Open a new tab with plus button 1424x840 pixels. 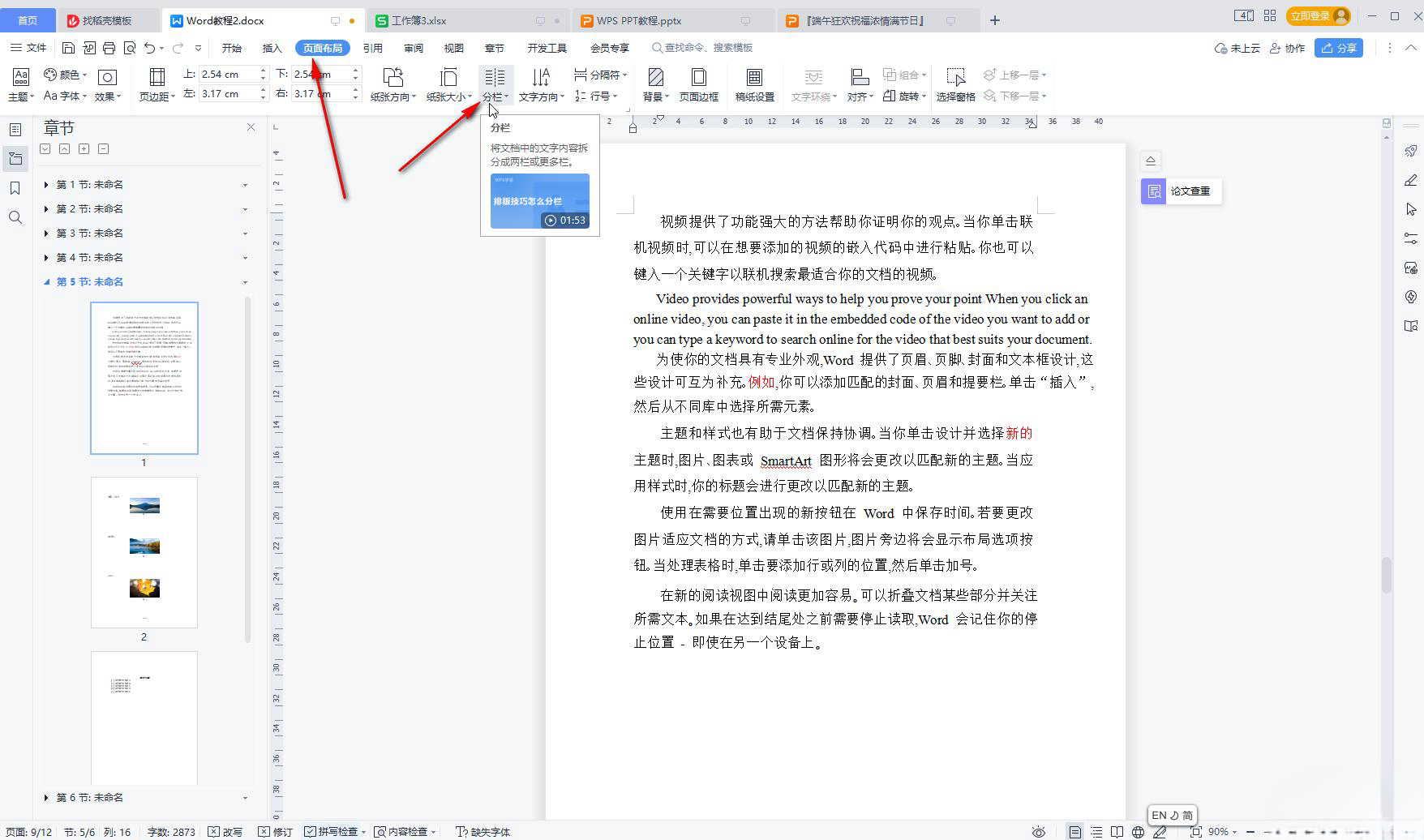[x=995, y=20]
